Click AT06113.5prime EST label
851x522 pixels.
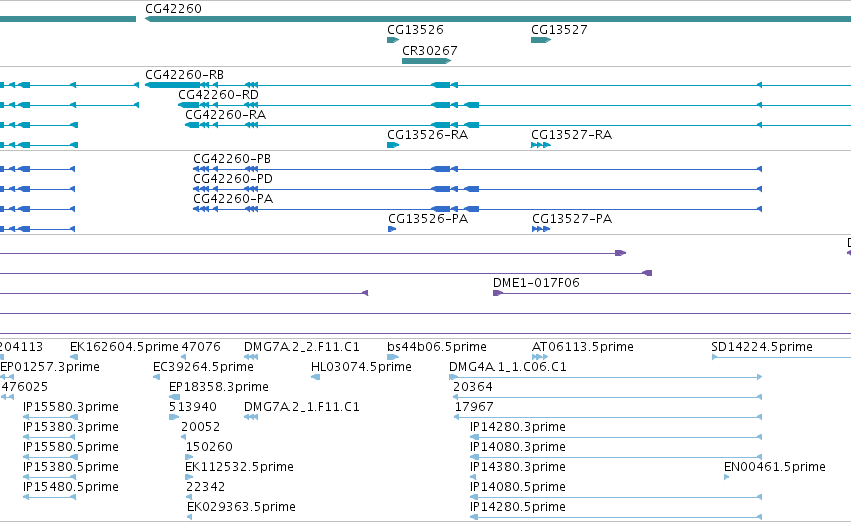[x=583, y=347]
